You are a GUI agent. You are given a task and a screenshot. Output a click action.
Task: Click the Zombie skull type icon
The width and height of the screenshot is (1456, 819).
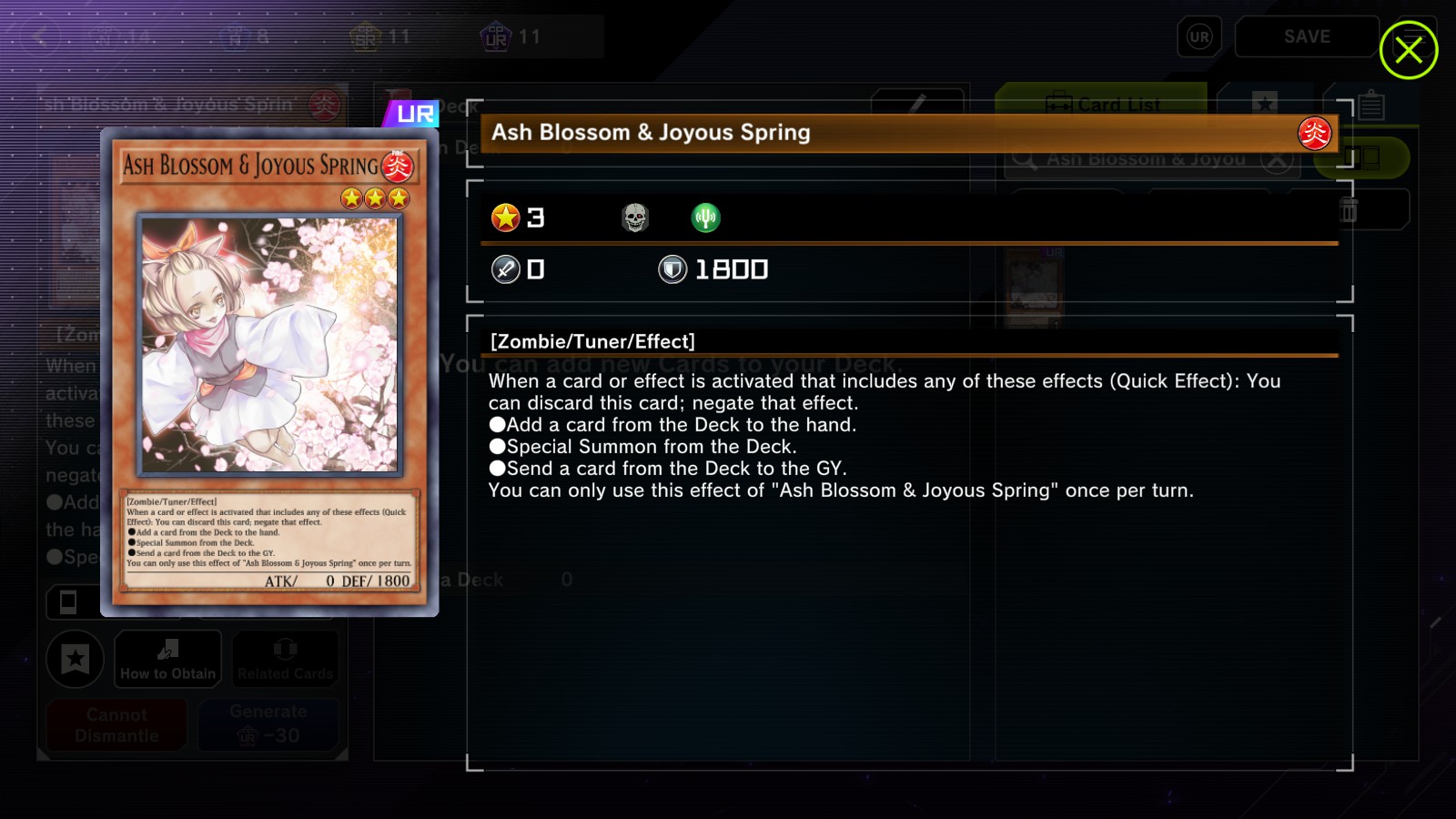tap(634, 217)
